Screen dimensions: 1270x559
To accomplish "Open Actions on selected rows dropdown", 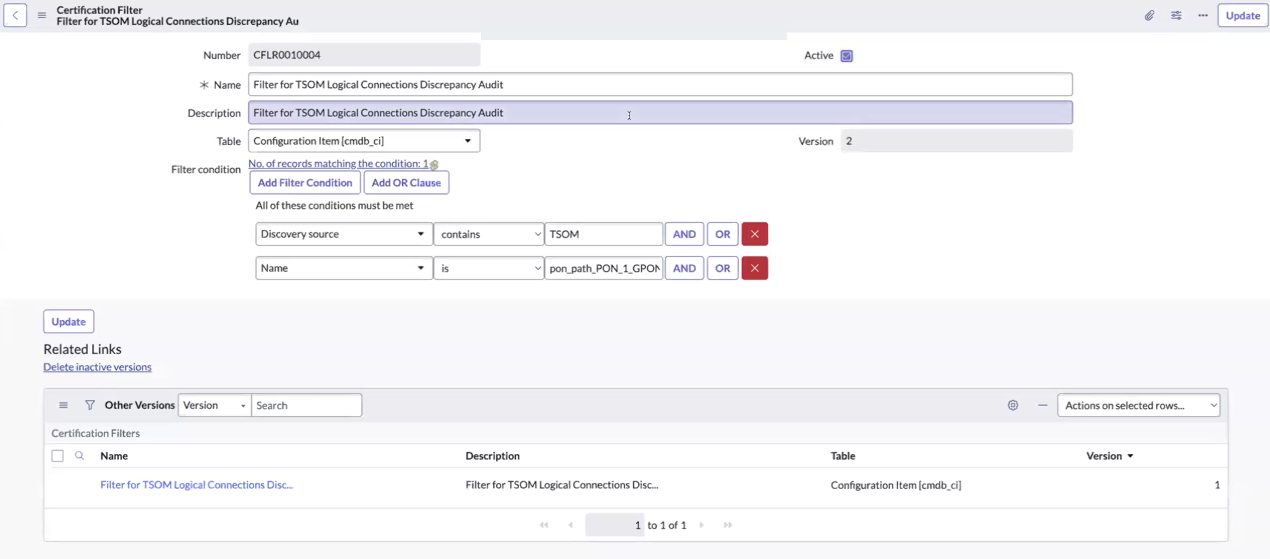I will (1139, 405).
